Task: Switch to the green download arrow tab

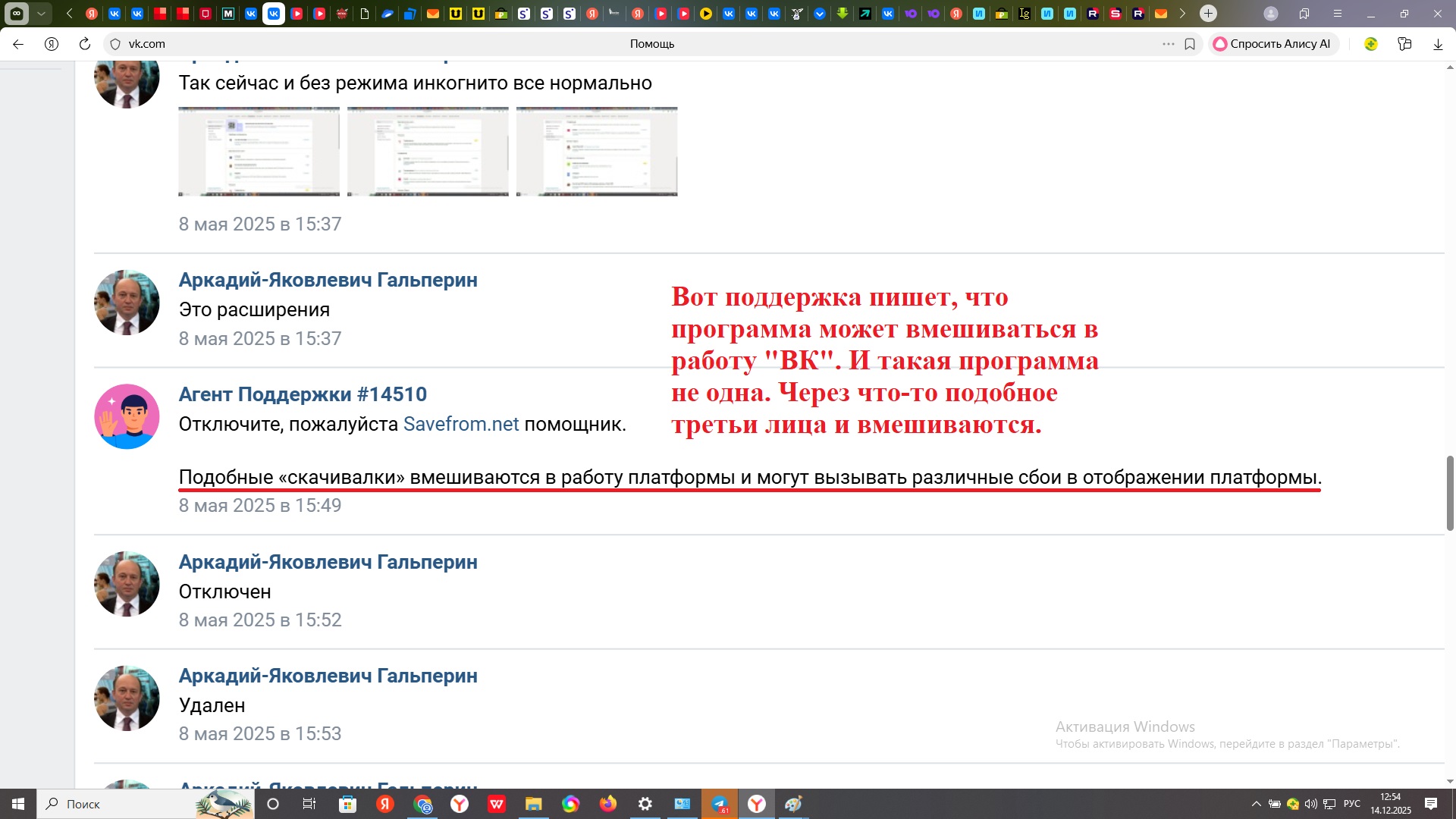Action: click(x=843, y=14)
